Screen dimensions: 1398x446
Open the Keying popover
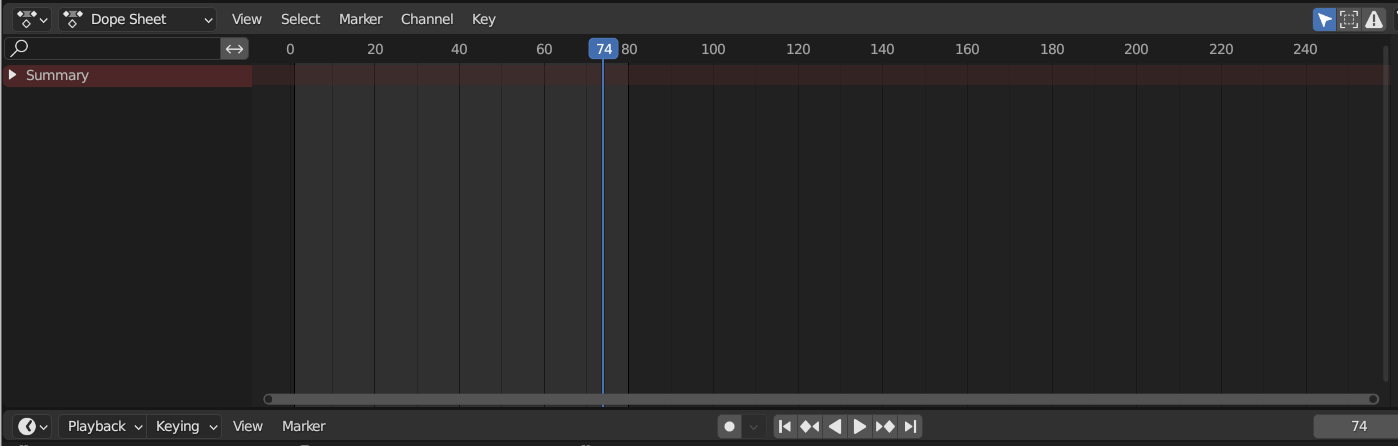click(x=185, y=426)
